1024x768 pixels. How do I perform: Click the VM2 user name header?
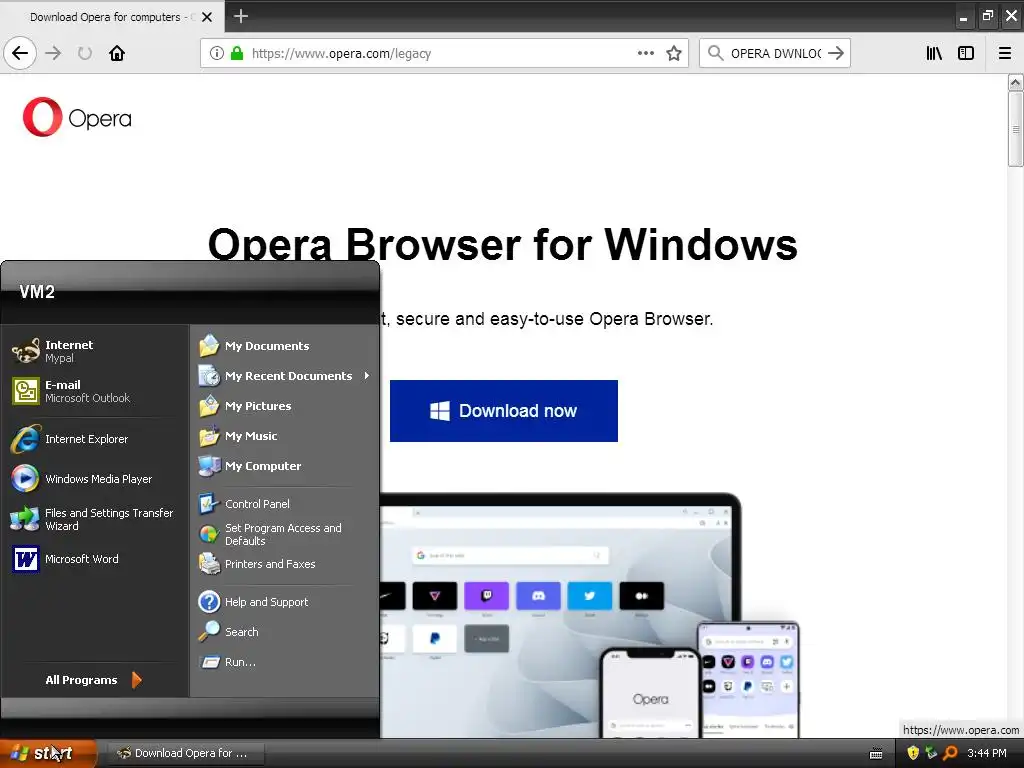(37, 292)
